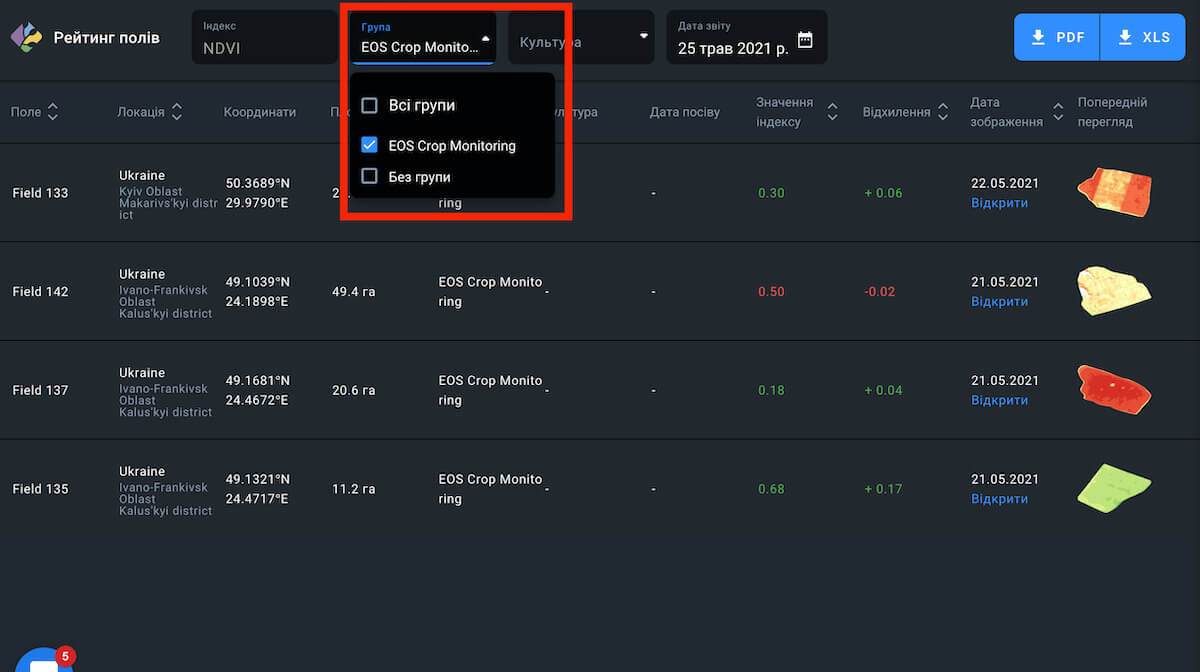Screen dimensions: 1200x672
Task: Open the chat widget with 5 notifications
Action: [x=45, y=663]
